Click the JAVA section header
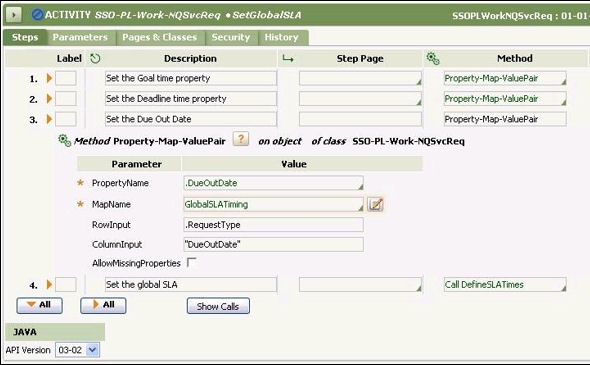This screenshot has width=590, height=365. click(x=55, y=332)
